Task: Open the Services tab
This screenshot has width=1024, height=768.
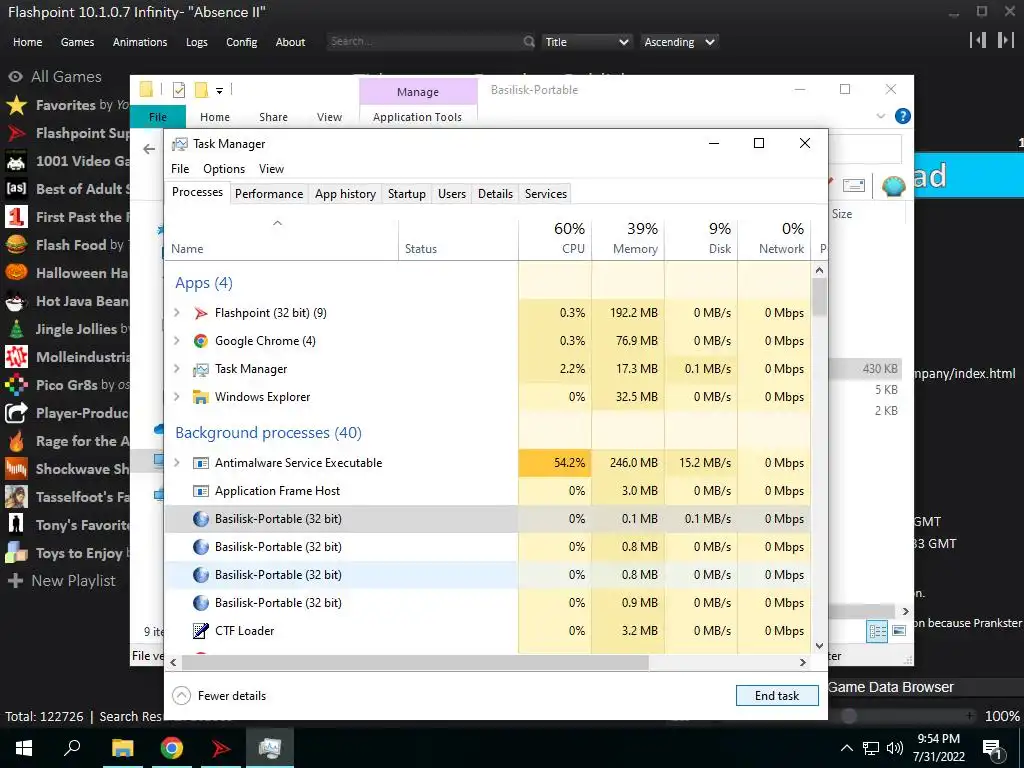Action: coord(546,194)
